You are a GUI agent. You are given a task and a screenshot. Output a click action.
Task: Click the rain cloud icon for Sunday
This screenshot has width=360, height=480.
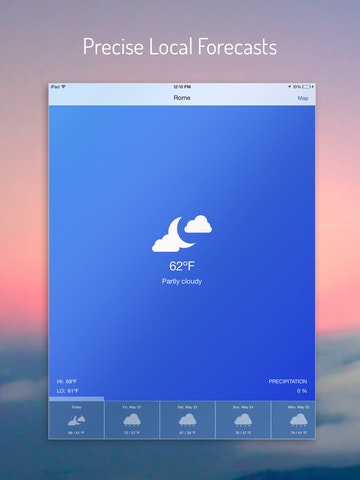[243, 420]
